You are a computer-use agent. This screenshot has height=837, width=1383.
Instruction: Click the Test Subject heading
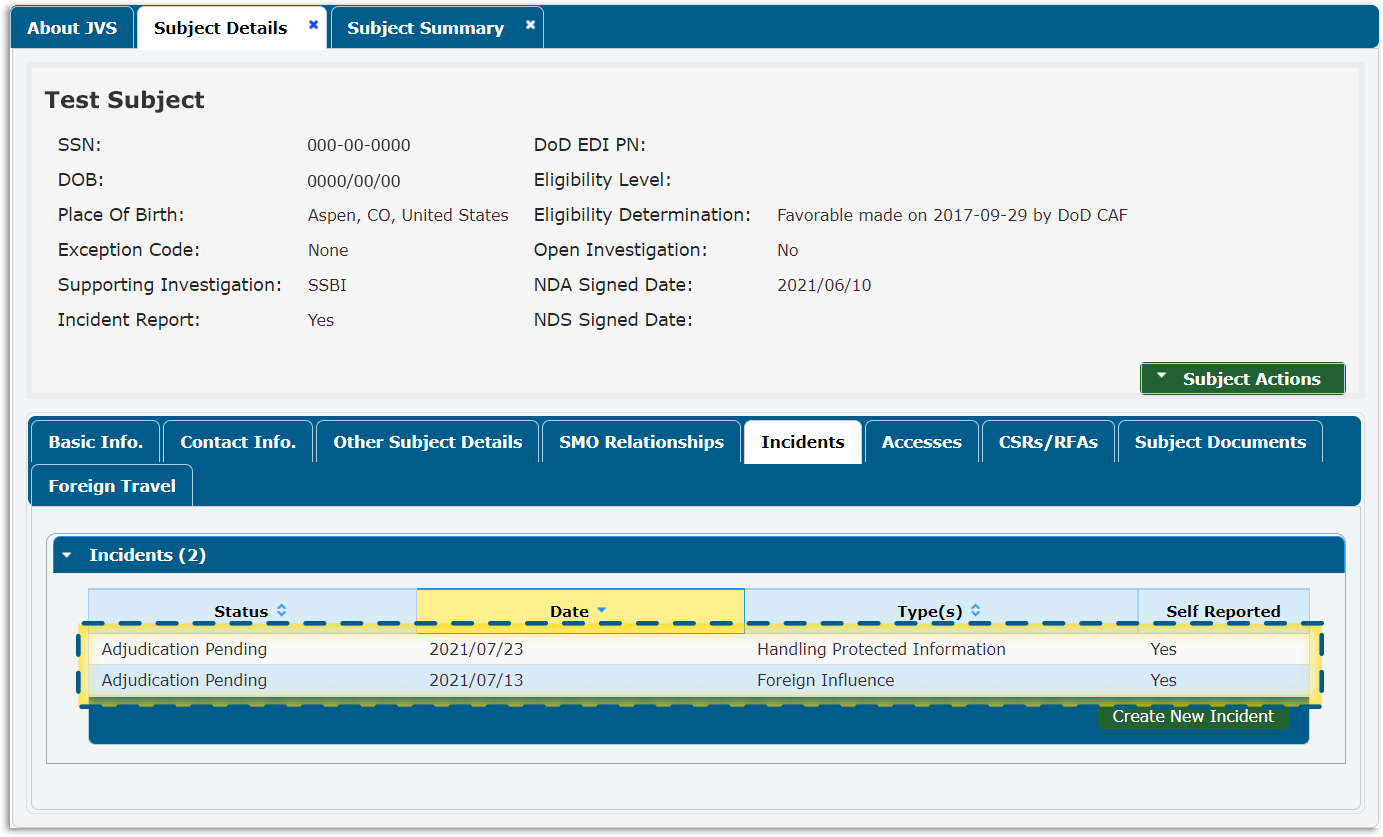125,100
